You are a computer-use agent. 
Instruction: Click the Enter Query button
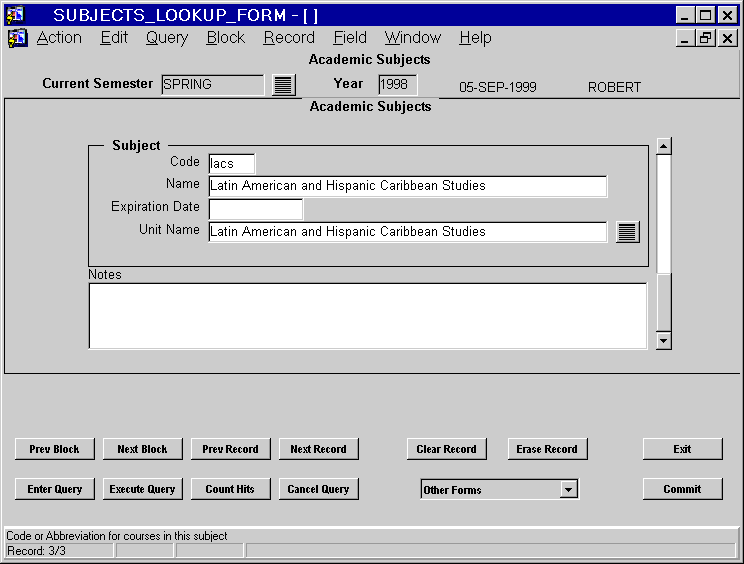[55, 489]
